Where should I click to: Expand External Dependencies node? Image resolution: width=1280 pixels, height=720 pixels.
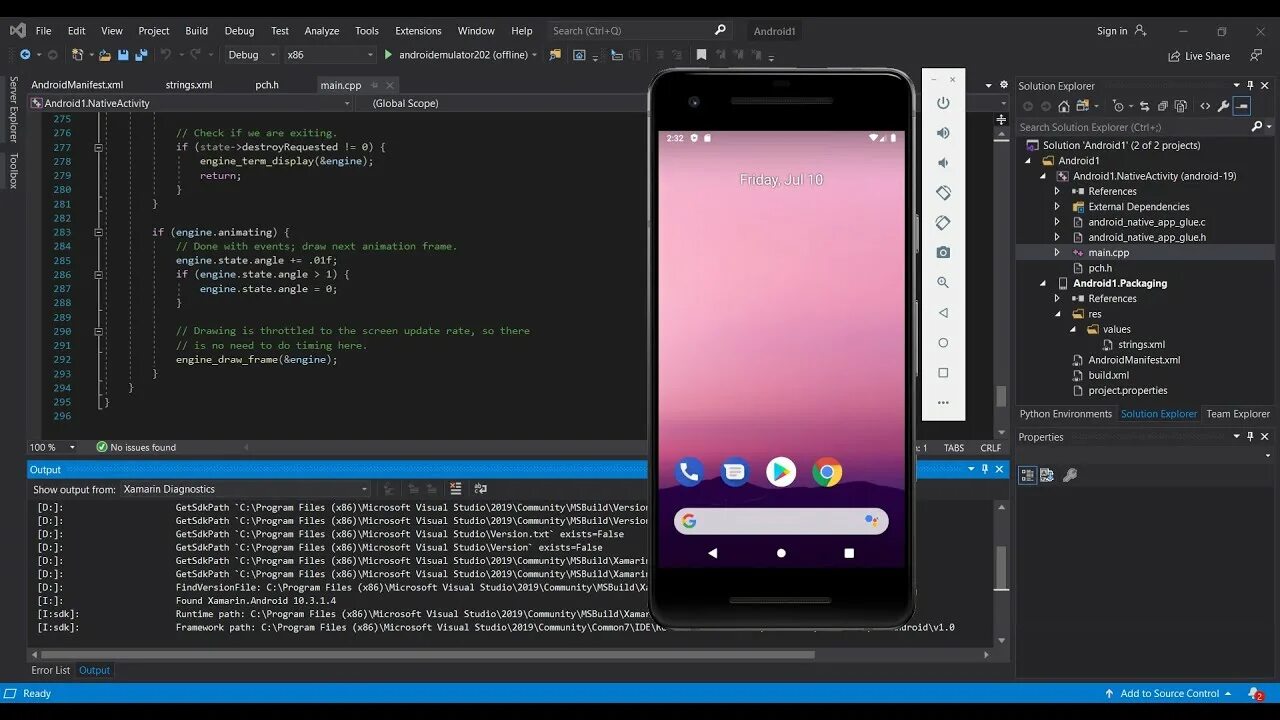(1057, 207)
